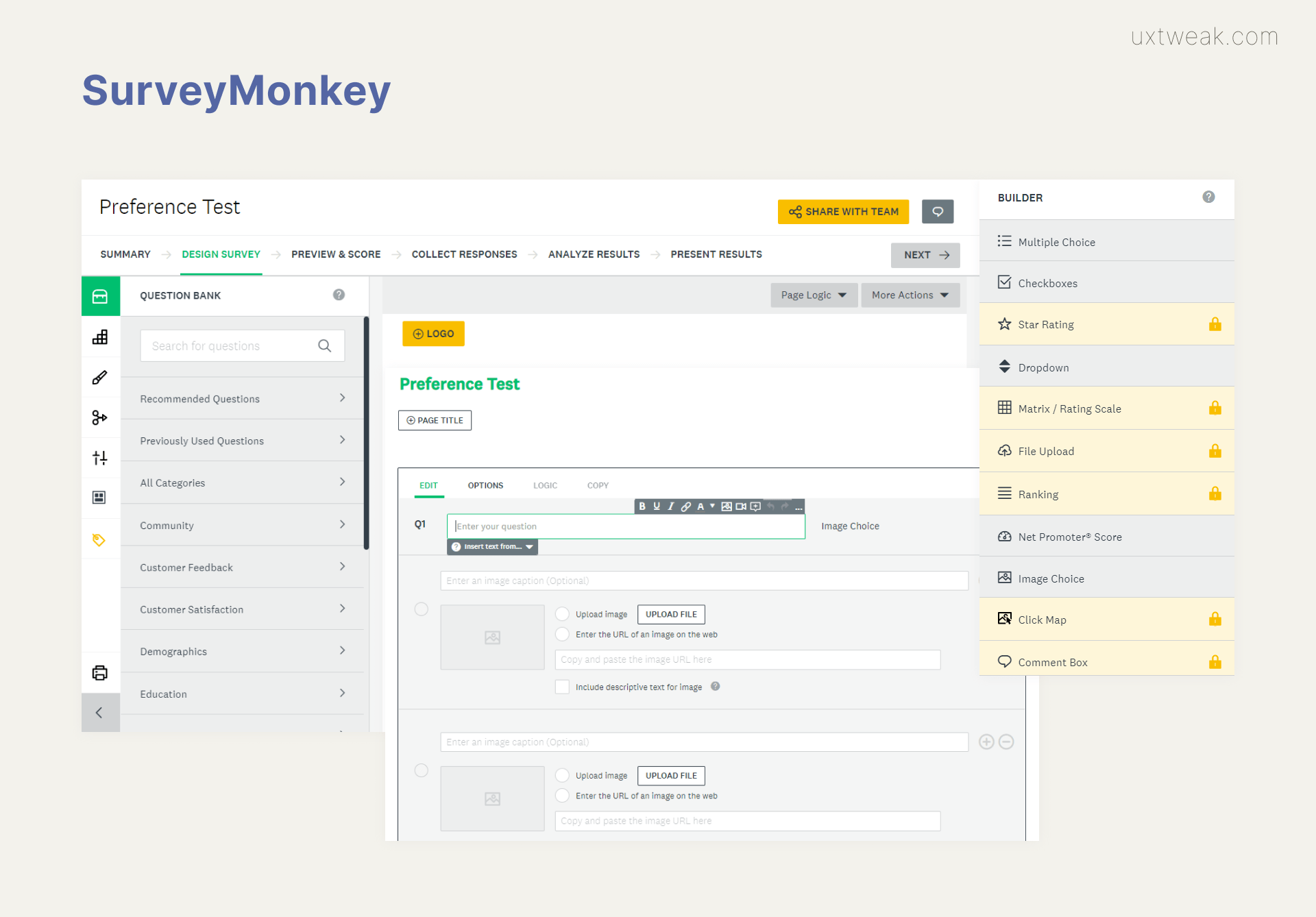Click Share With Team button

tap(843, 212)
